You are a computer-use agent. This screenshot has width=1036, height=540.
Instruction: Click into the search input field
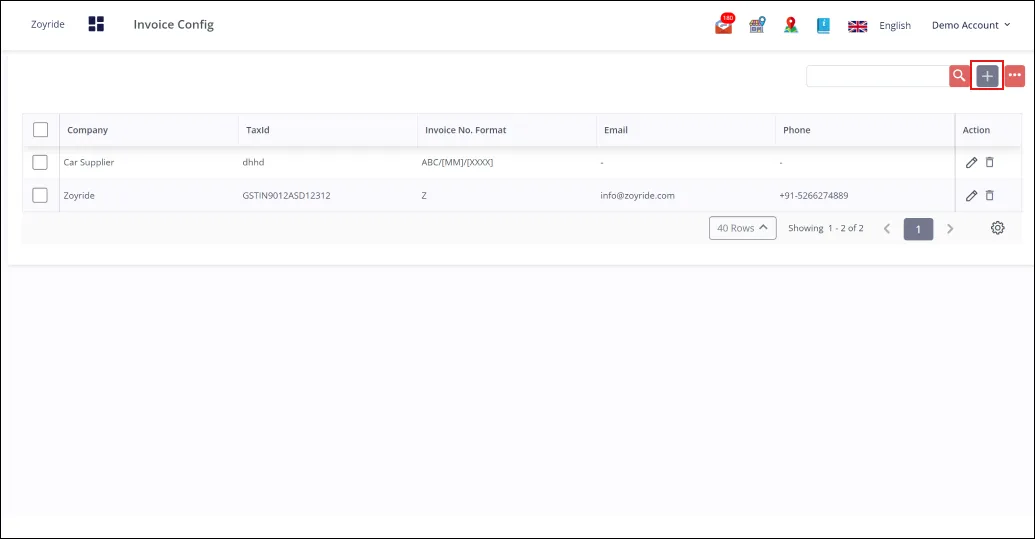877,76
